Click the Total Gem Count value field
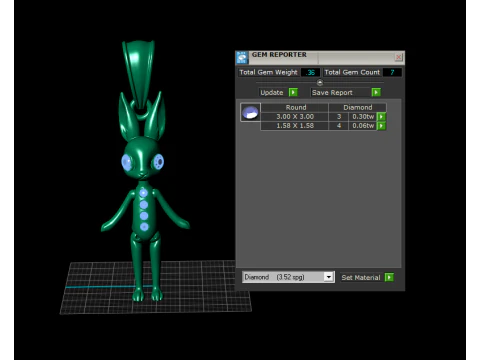480x360 pixels. click(392, 72)
